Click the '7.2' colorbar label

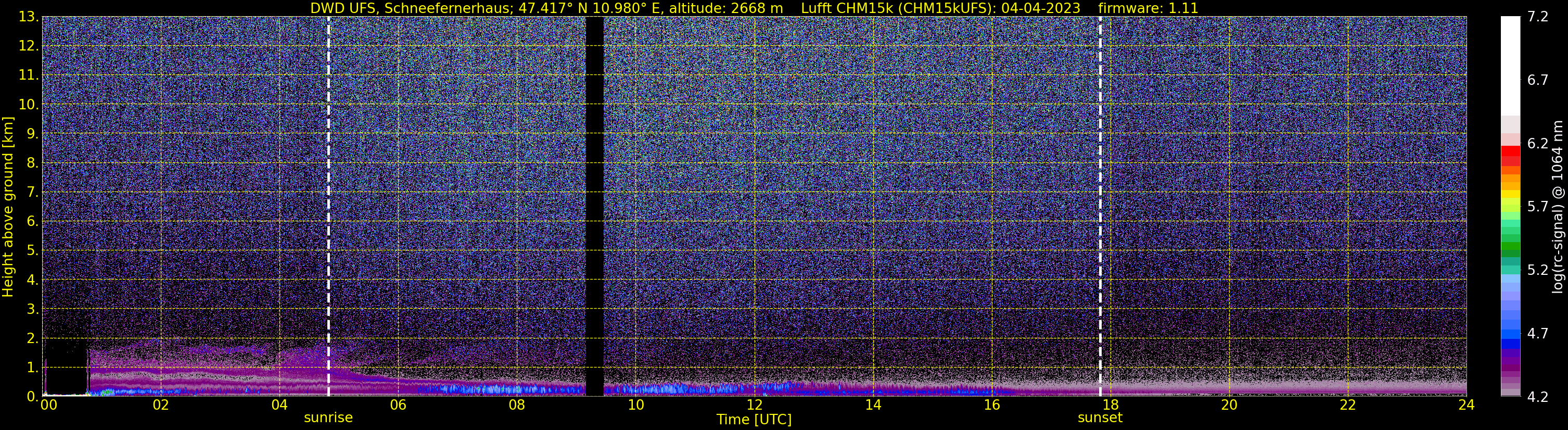click(x=1538, y=17)
